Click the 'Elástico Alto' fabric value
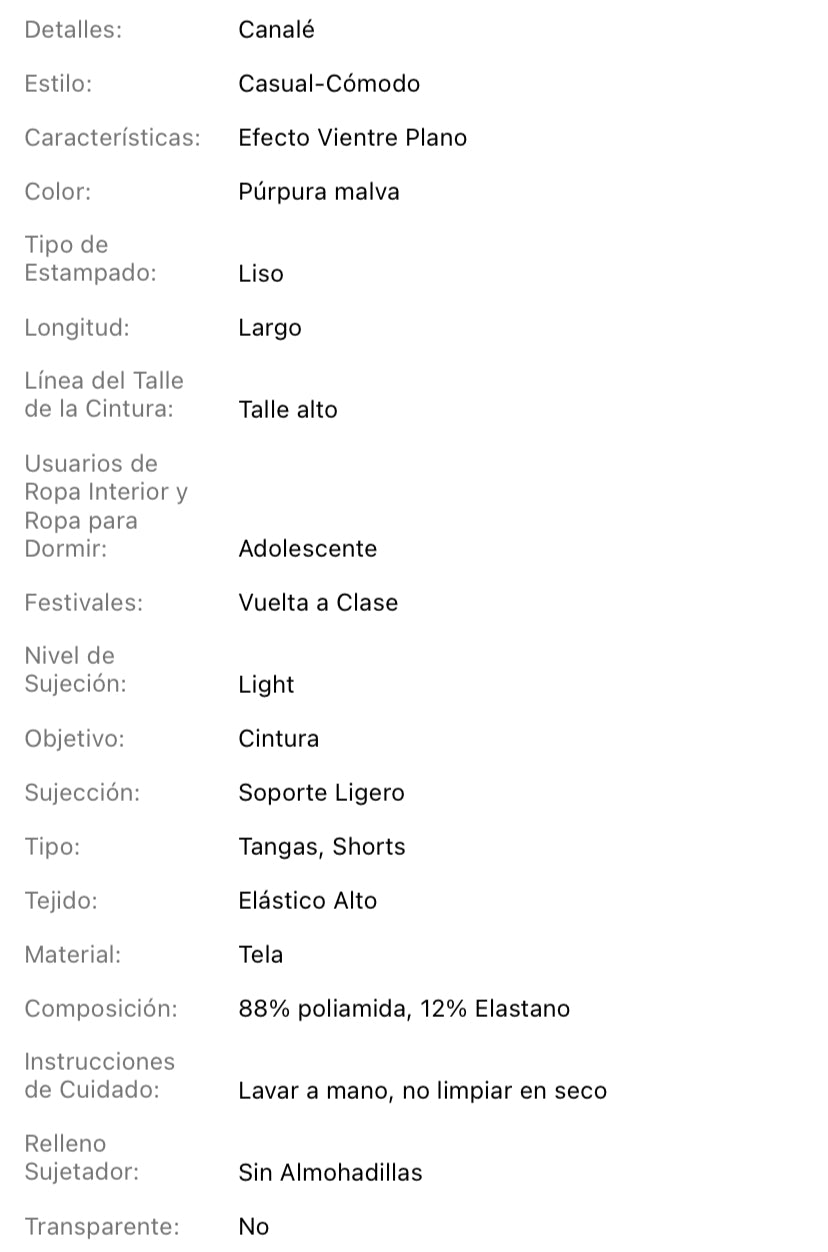This screenshot has height=1252, width=828. click(x=307, y=901)
